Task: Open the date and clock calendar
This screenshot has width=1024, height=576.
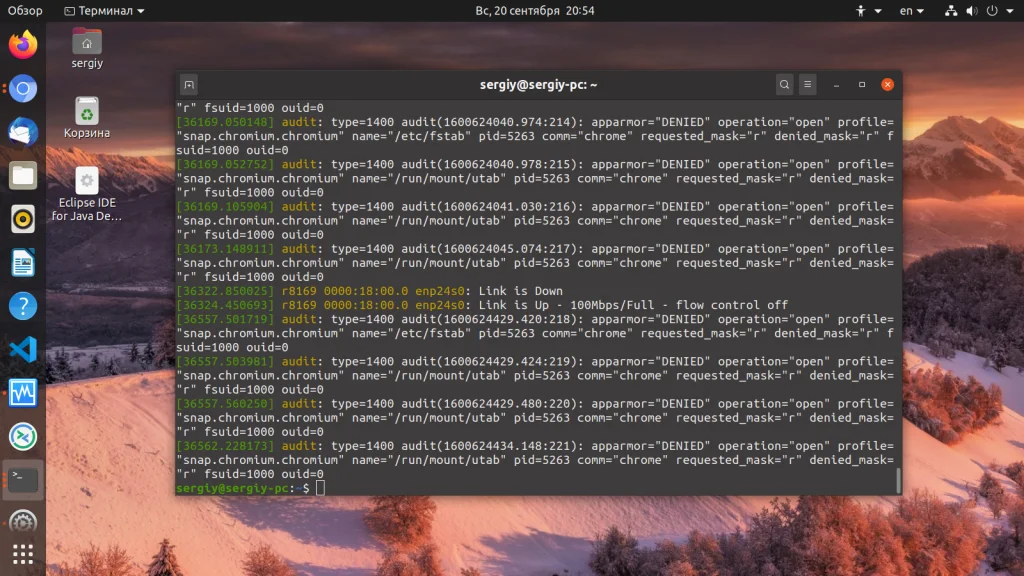Action: pyautogui.click(x=535, y=10)
